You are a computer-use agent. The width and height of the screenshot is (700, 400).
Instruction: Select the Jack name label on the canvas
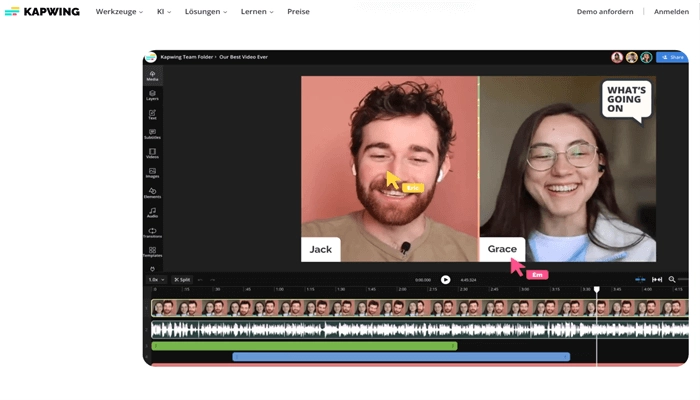321,250
